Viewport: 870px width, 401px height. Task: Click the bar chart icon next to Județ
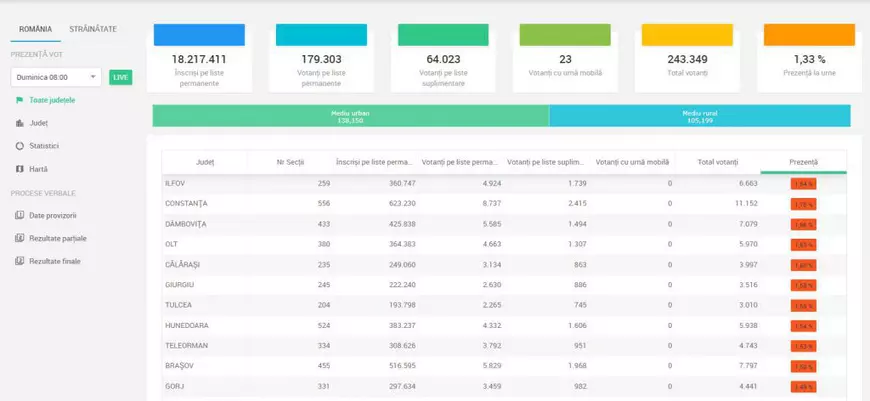(19, 123)
